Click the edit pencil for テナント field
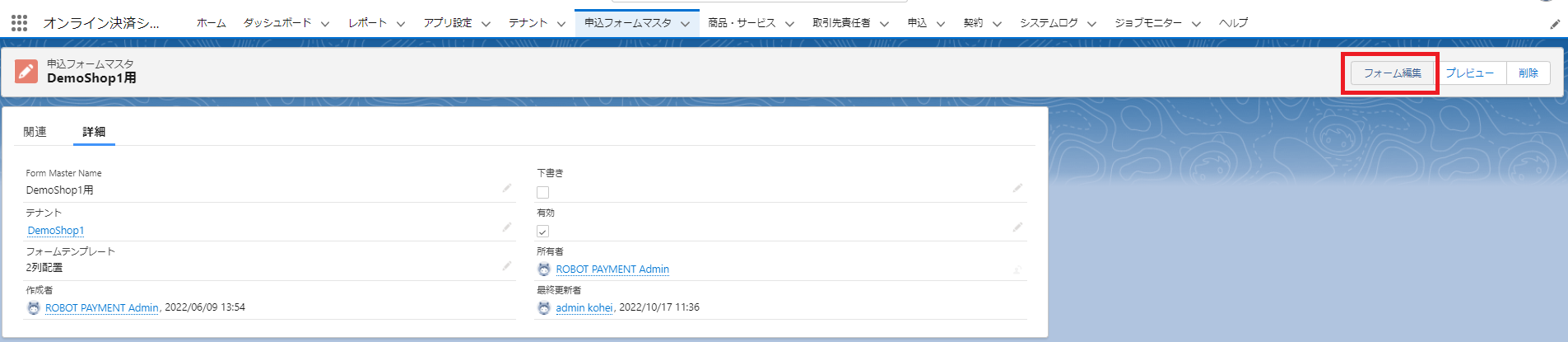Image resolution: width=1568 pixels, height=342 pixels. click(x=507, y=227)
